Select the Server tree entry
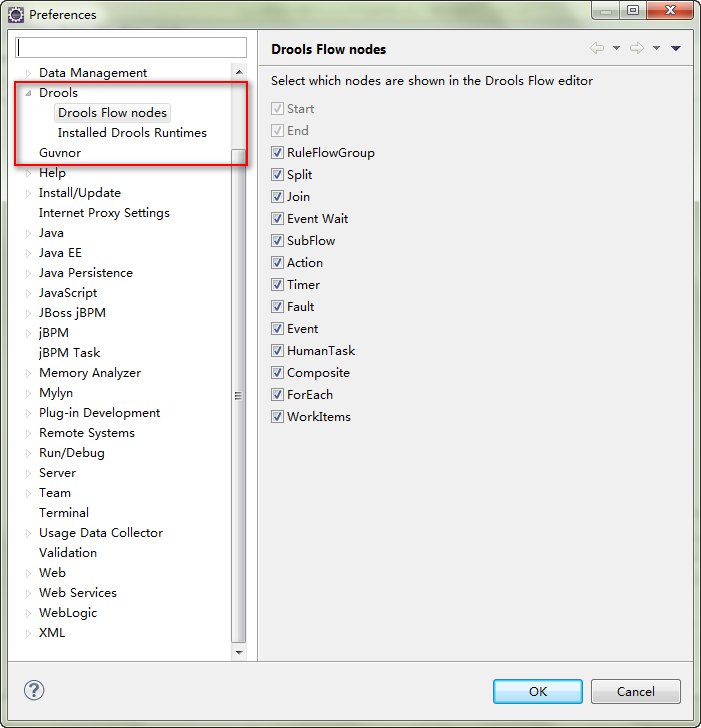701x728 pixels. click(57, 473)
